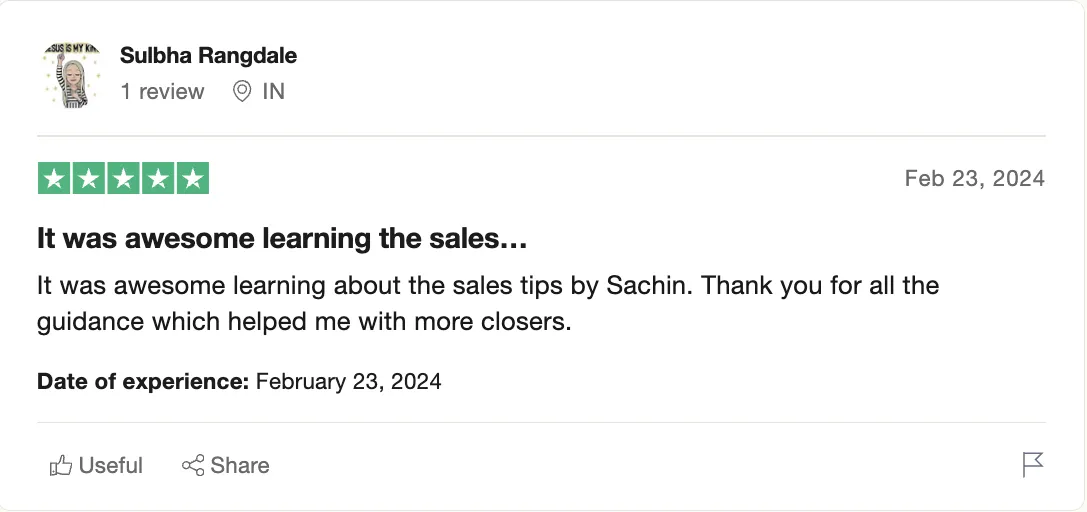This screenshot has height=512, width=1087.
Task: Select the third green rating star
Action: [x=123, y=178]
